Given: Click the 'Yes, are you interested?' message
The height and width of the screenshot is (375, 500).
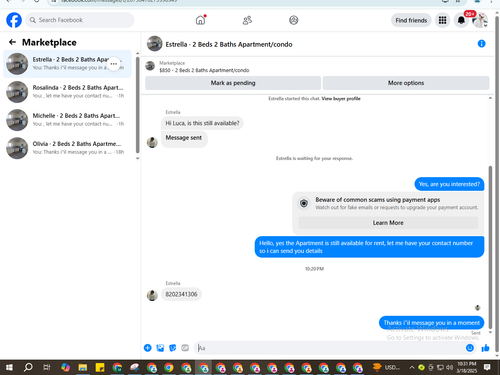Looking at the screenshot, I should point(449,184).
